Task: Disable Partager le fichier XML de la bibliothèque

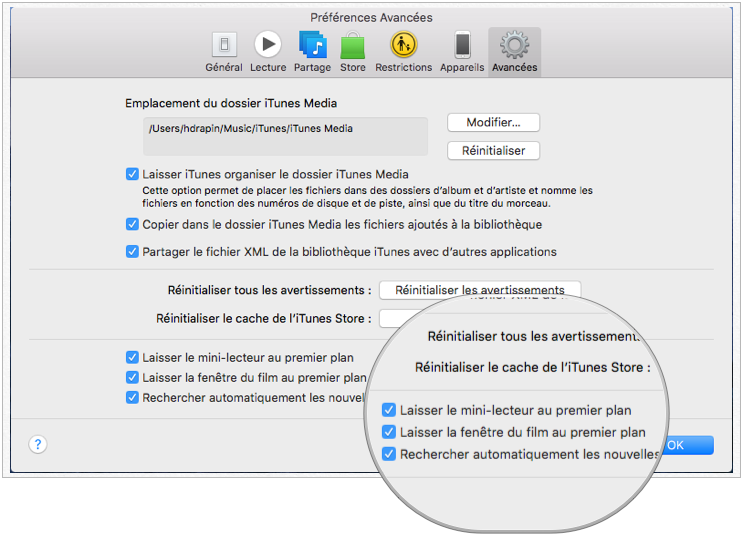Action: (x=132, y=251)
